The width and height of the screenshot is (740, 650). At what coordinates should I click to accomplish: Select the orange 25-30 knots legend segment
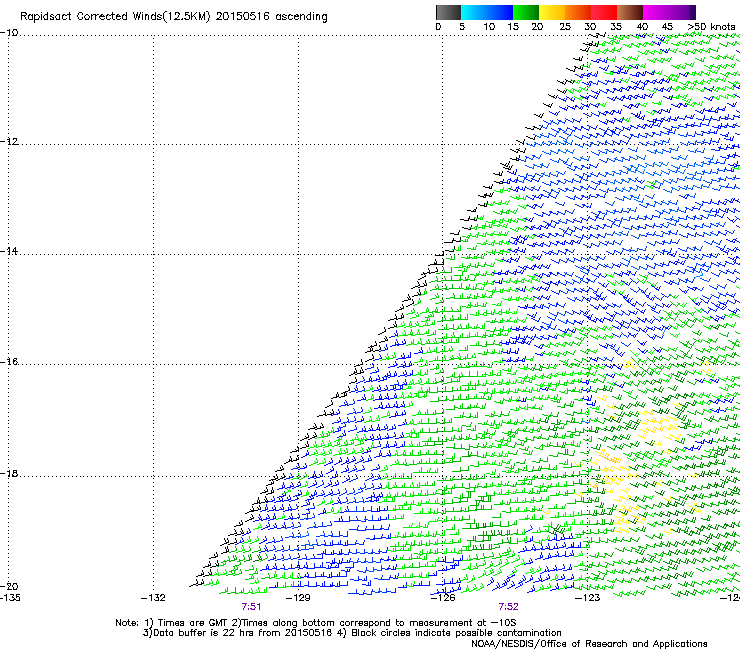point(578,12)
